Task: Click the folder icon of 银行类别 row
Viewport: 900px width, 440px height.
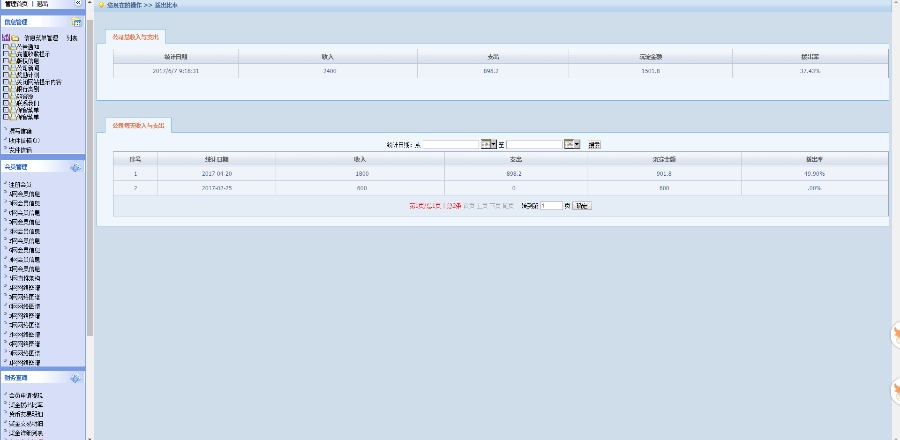Action: pyautogui.click(x=13, y=89)
